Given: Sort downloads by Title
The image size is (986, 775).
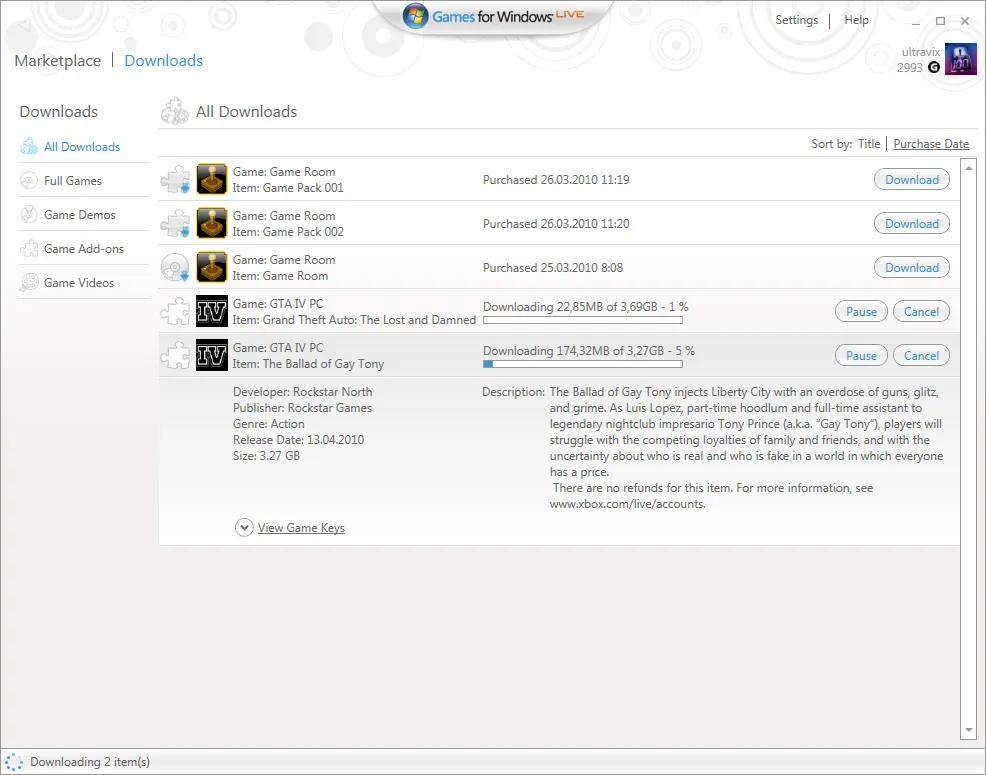Looking at the screenshot, I should tap(869, 144).
